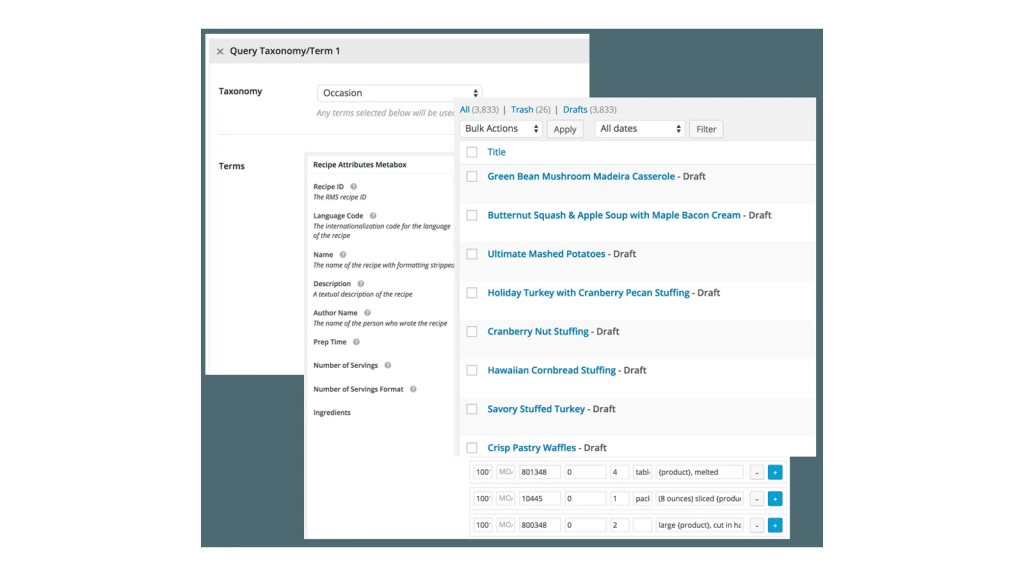Screen dimensions: 1024x576
Task: Click Number of Servings help icon
Action: click(387, 366)
